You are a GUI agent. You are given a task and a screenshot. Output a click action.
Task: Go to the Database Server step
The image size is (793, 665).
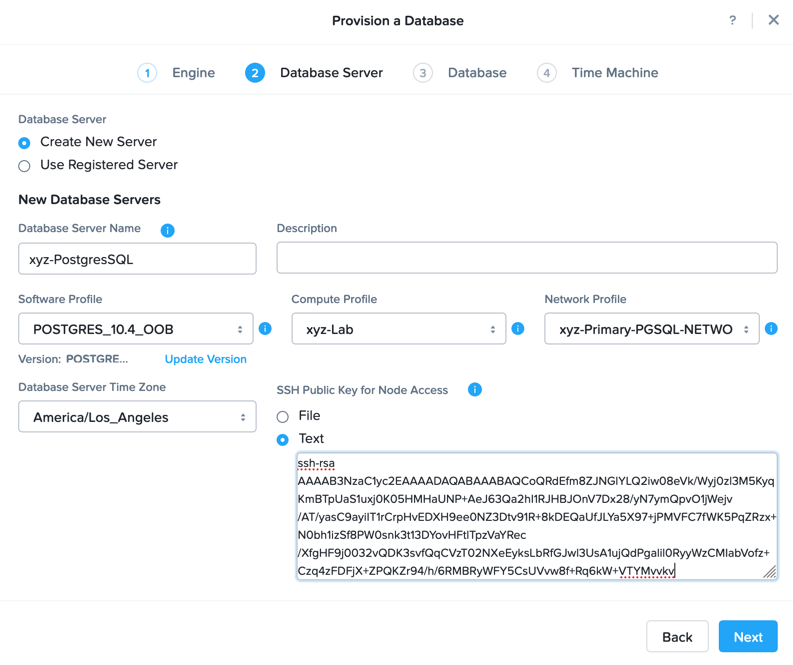click(331, 73)
